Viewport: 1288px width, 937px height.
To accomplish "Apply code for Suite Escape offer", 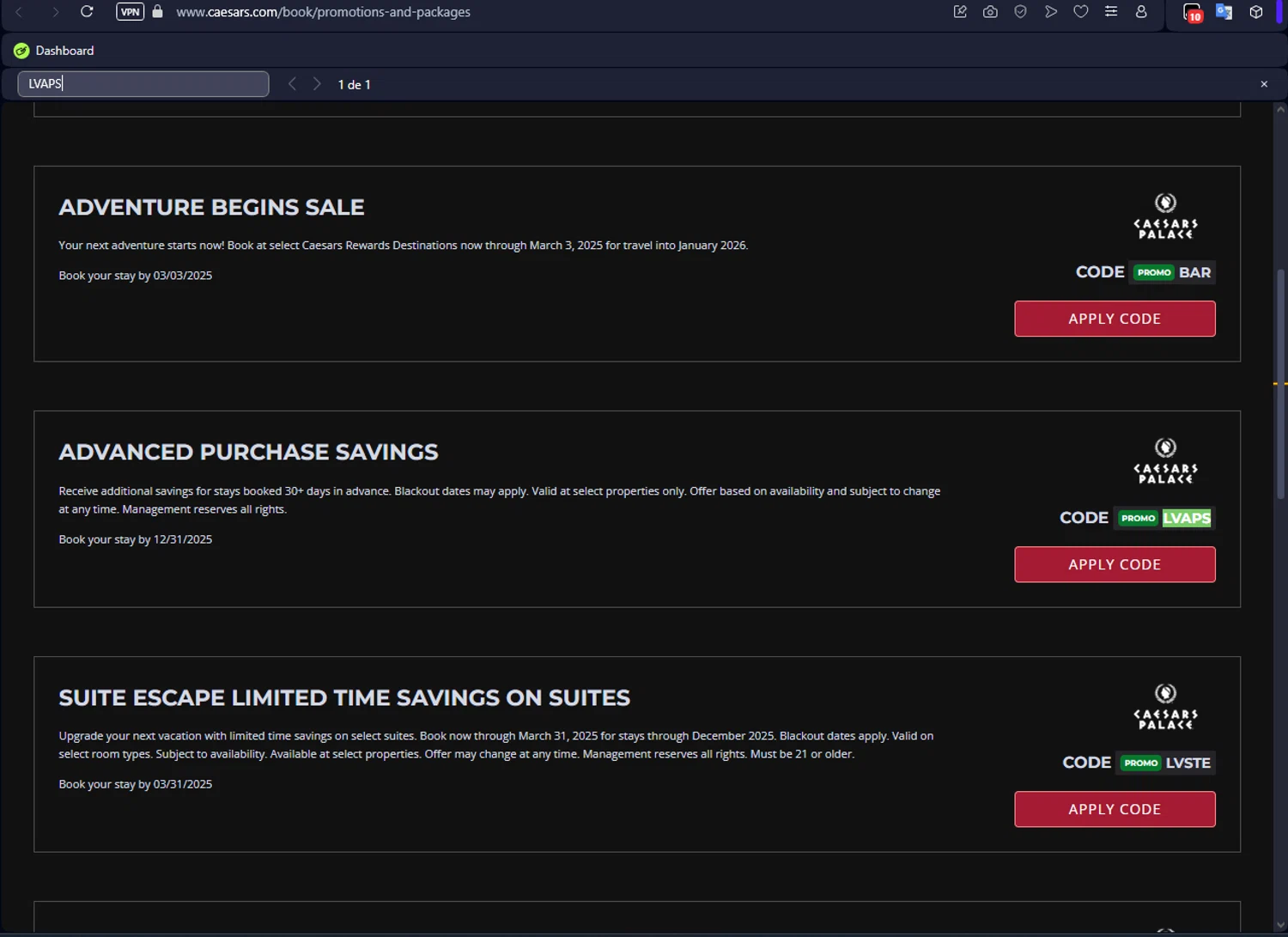I will pyautogui.click(x=1115, y=809).
